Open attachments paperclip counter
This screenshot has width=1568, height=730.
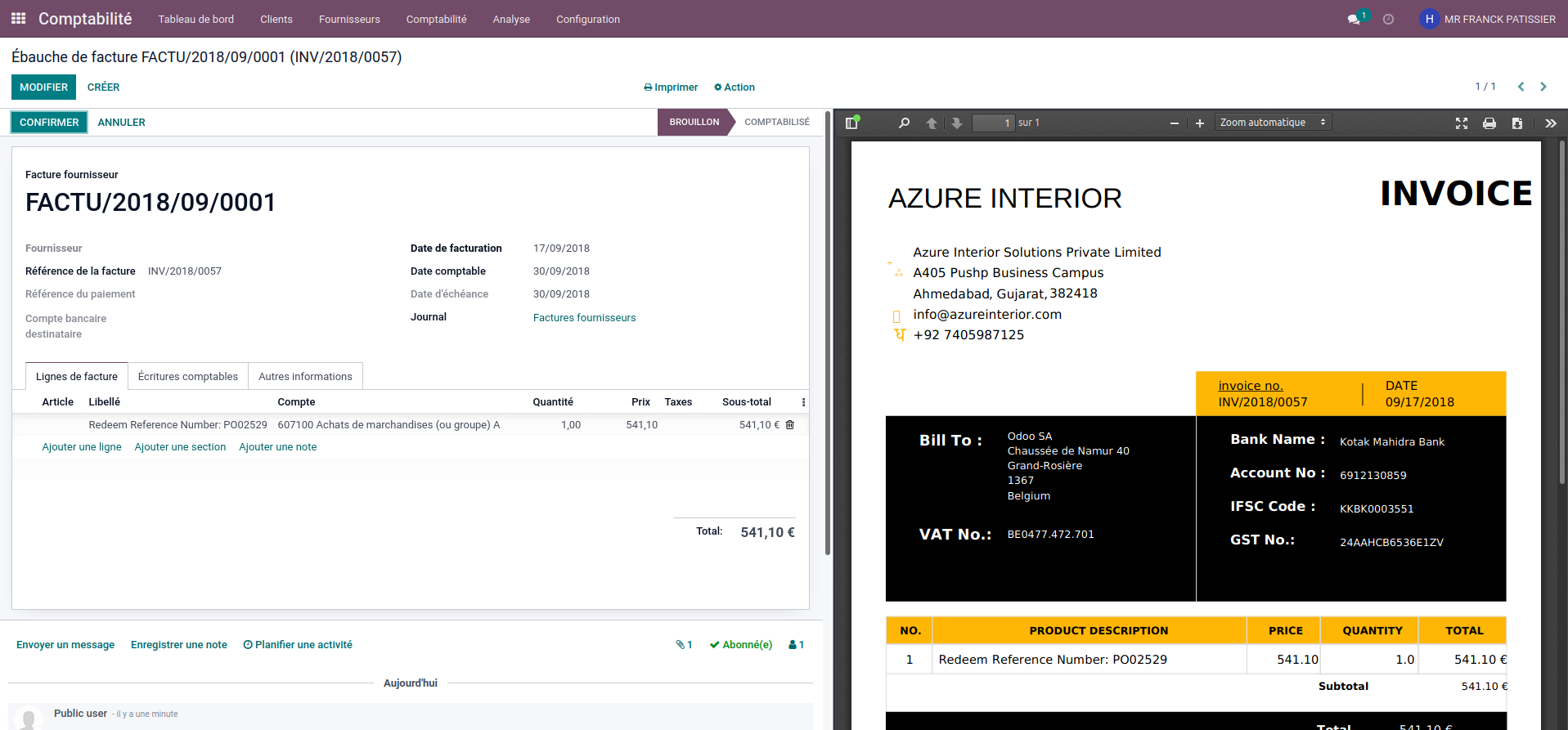(684, 645)
